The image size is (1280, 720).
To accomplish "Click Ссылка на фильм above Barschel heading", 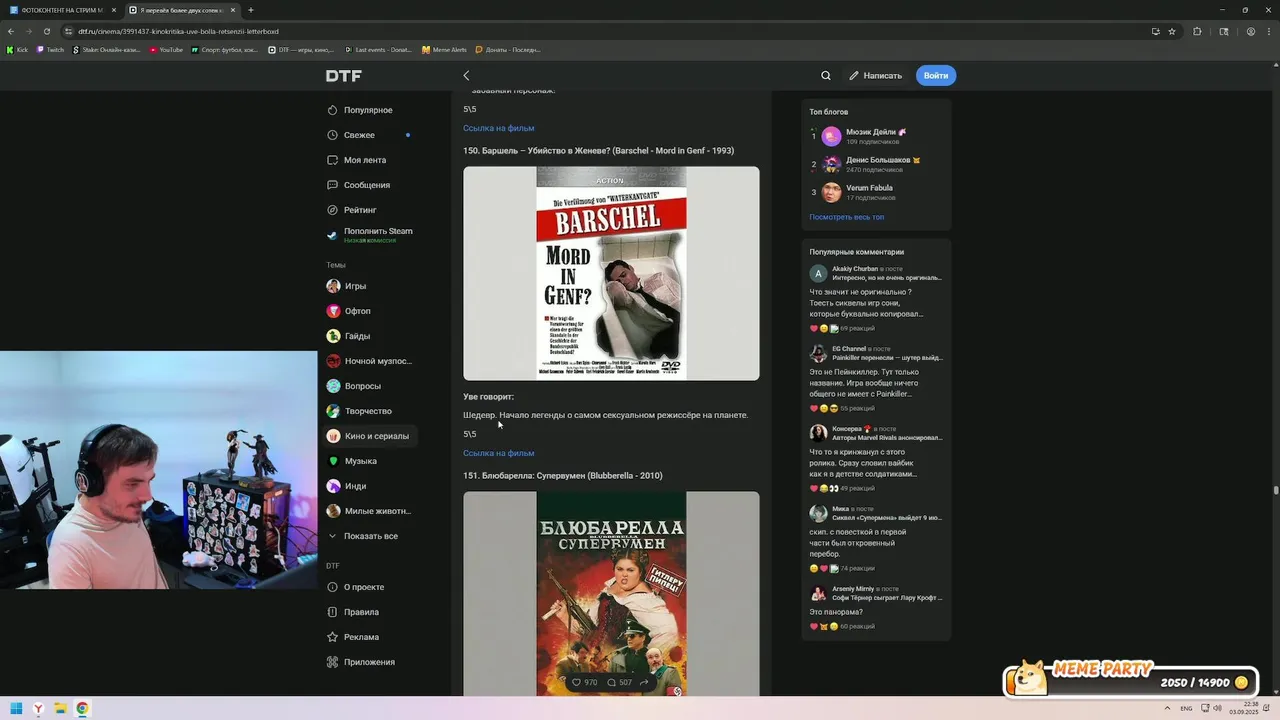I will click(x=498, y=128).
